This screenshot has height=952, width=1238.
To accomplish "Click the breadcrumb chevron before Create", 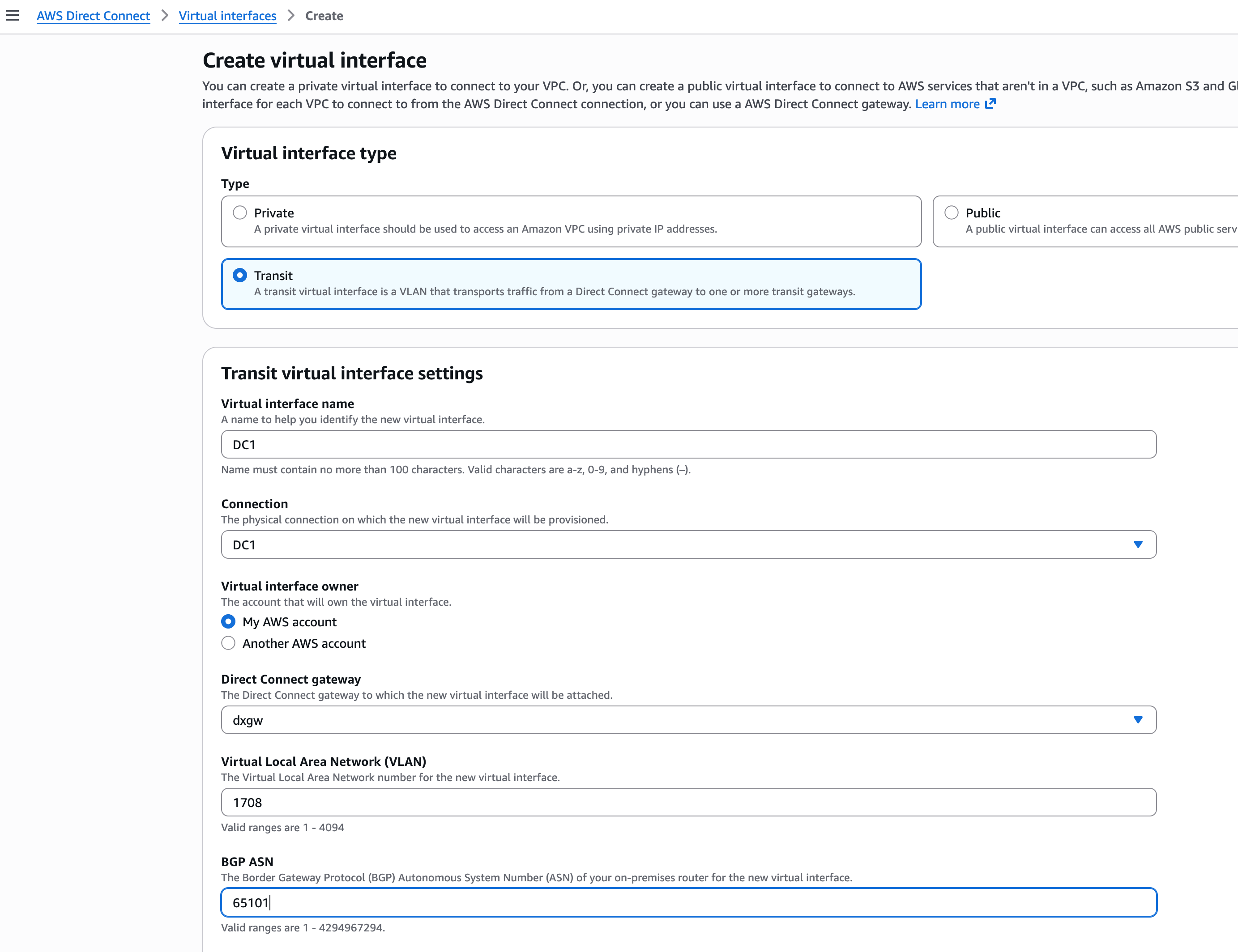I will (291, 15).
